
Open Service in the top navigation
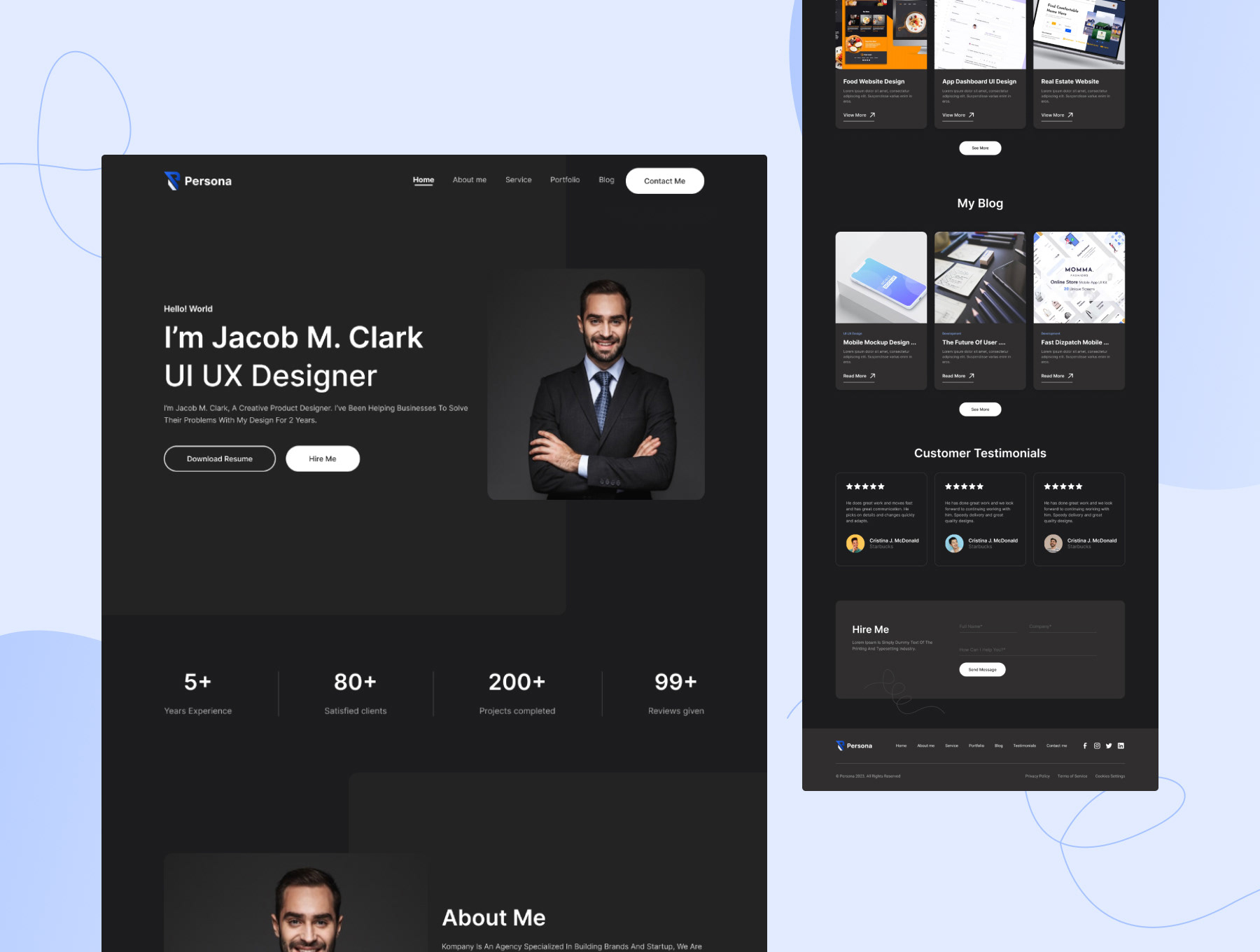pyautogui.click(x=519, y=180)
